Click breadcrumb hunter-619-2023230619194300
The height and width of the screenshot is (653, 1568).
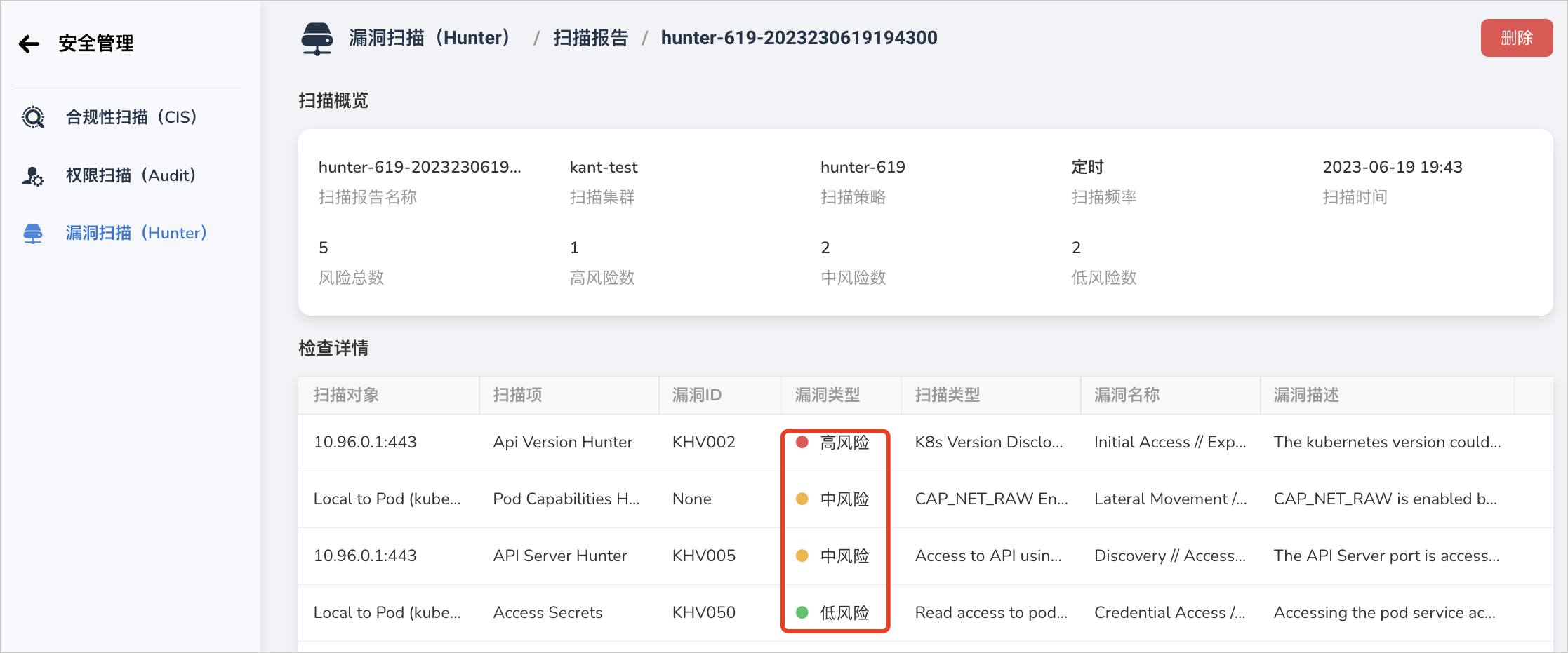799,38
